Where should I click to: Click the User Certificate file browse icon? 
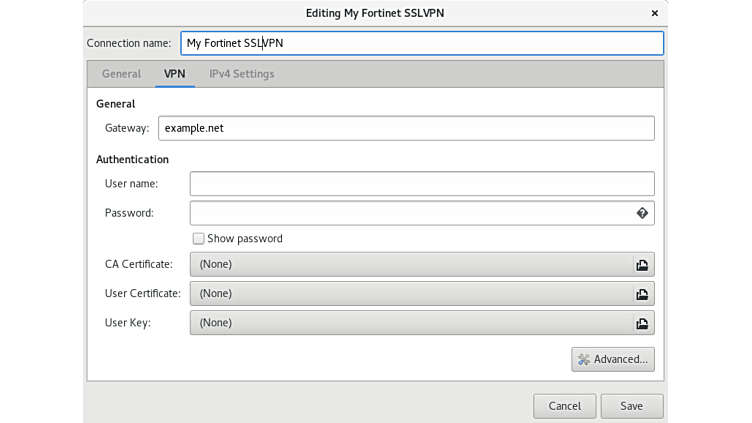(642, 294)
